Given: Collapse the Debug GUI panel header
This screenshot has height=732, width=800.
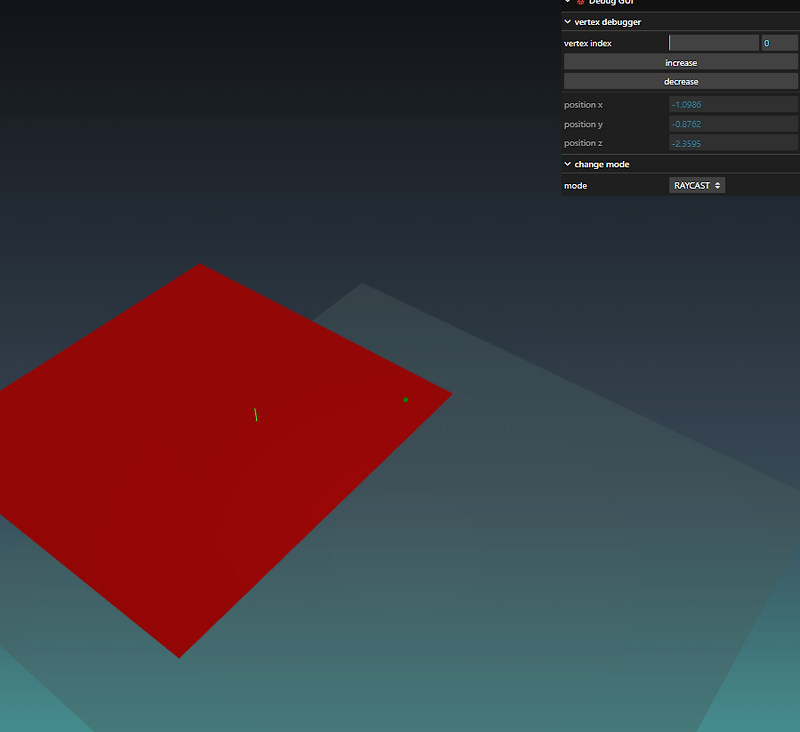Looking at the screenshot, I should (x=681, y=3).
